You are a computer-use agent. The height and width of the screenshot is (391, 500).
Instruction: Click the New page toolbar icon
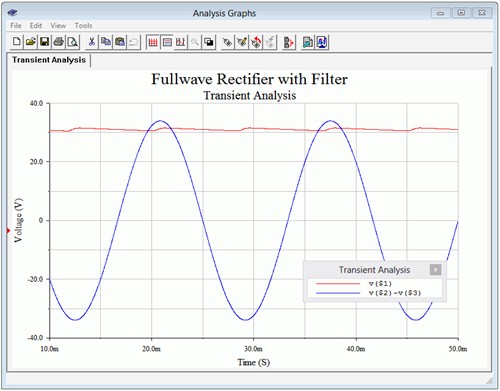tap(16, 42)
